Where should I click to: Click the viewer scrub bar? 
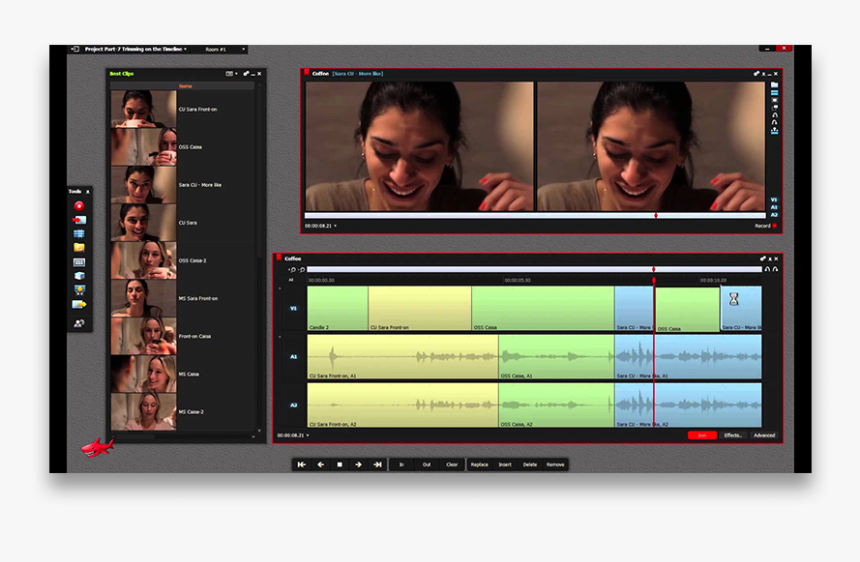[535, 215]
